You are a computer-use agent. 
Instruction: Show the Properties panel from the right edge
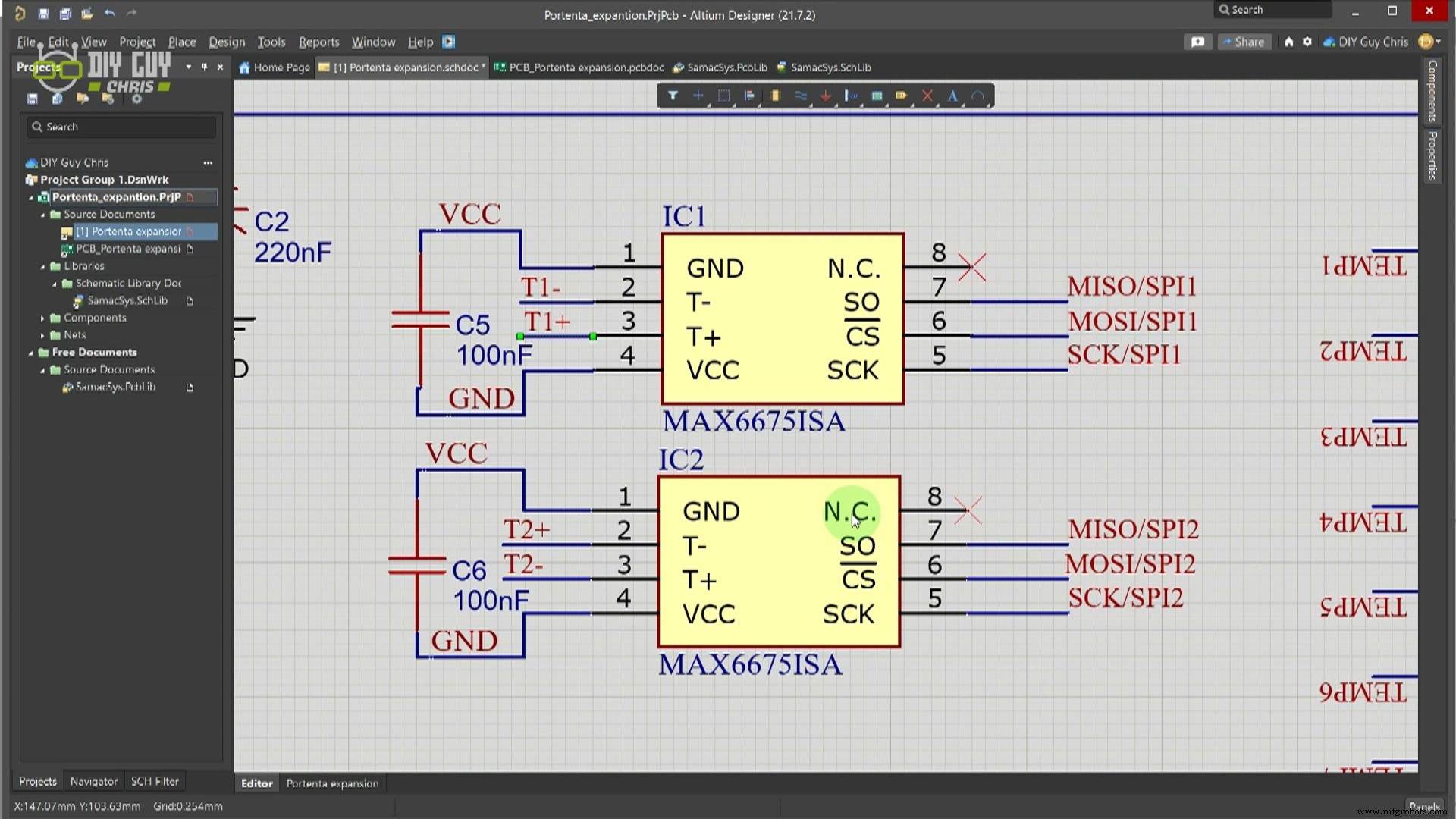pyautogui.click(x=1432, y=155)
